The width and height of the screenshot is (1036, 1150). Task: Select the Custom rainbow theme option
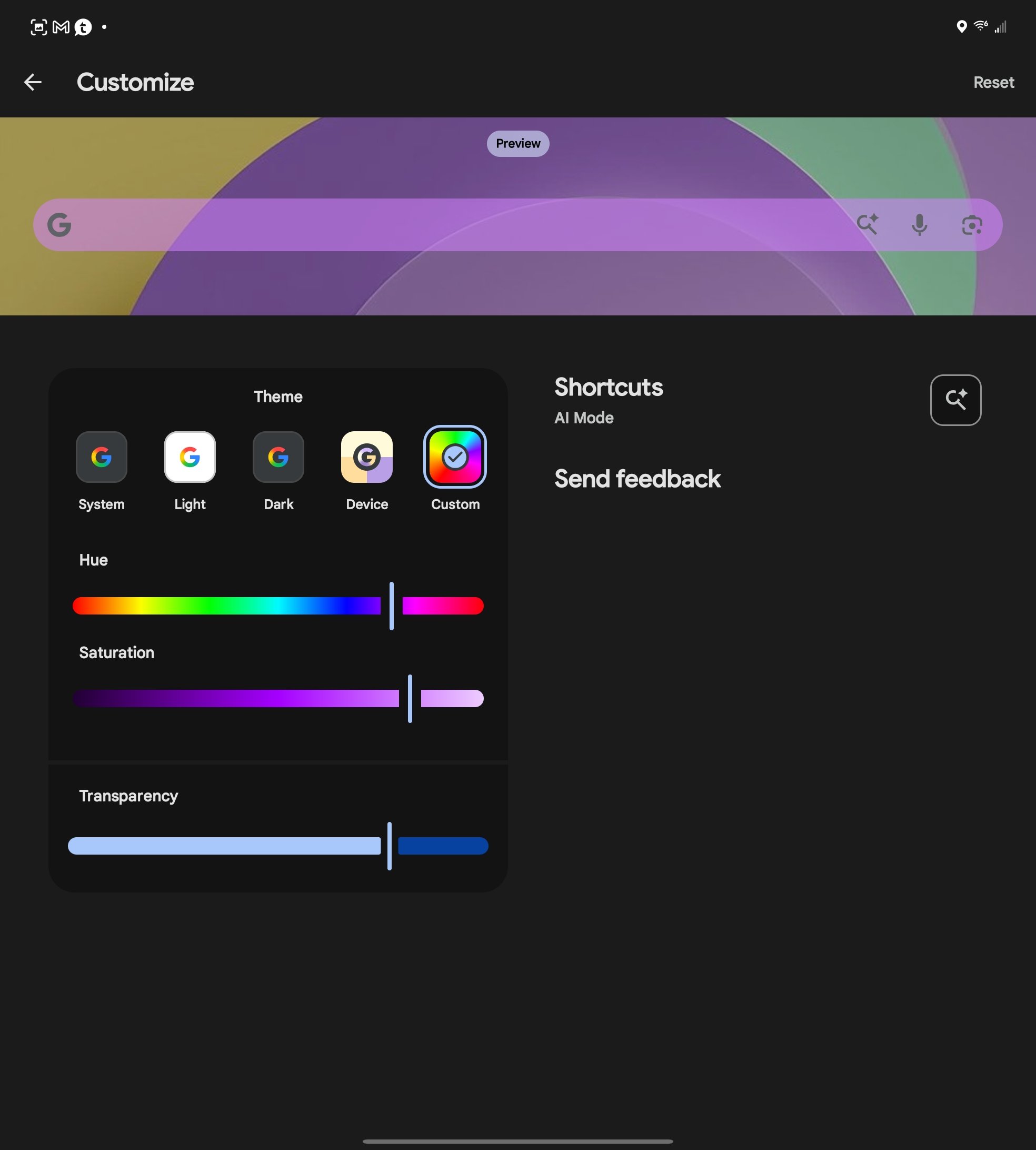pos(455,457)
